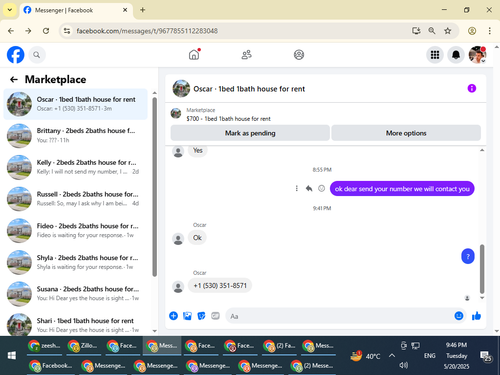
Task: Go back in browser history
Action: click(11, 31)
